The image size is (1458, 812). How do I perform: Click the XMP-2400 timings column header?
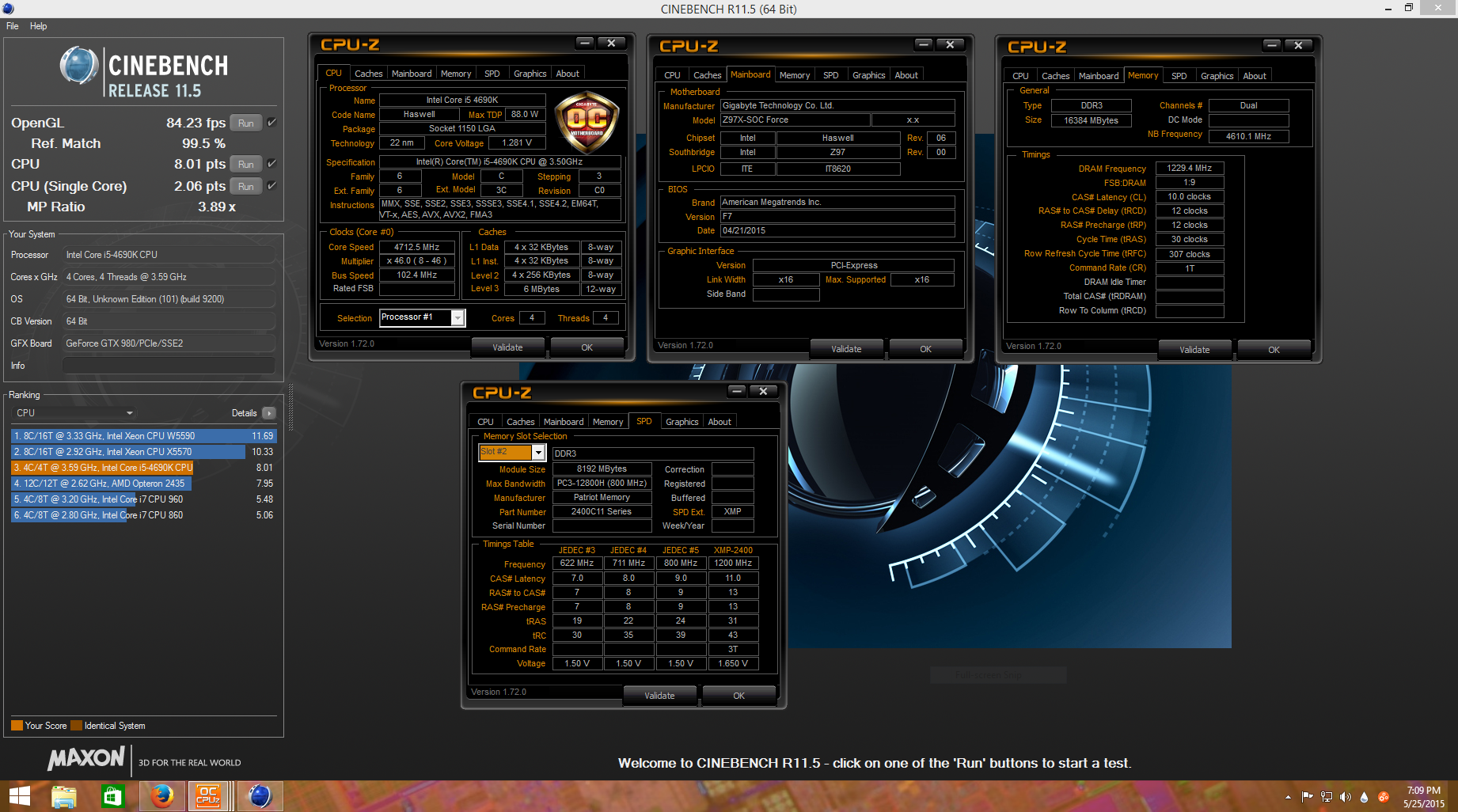pos(733,550)
